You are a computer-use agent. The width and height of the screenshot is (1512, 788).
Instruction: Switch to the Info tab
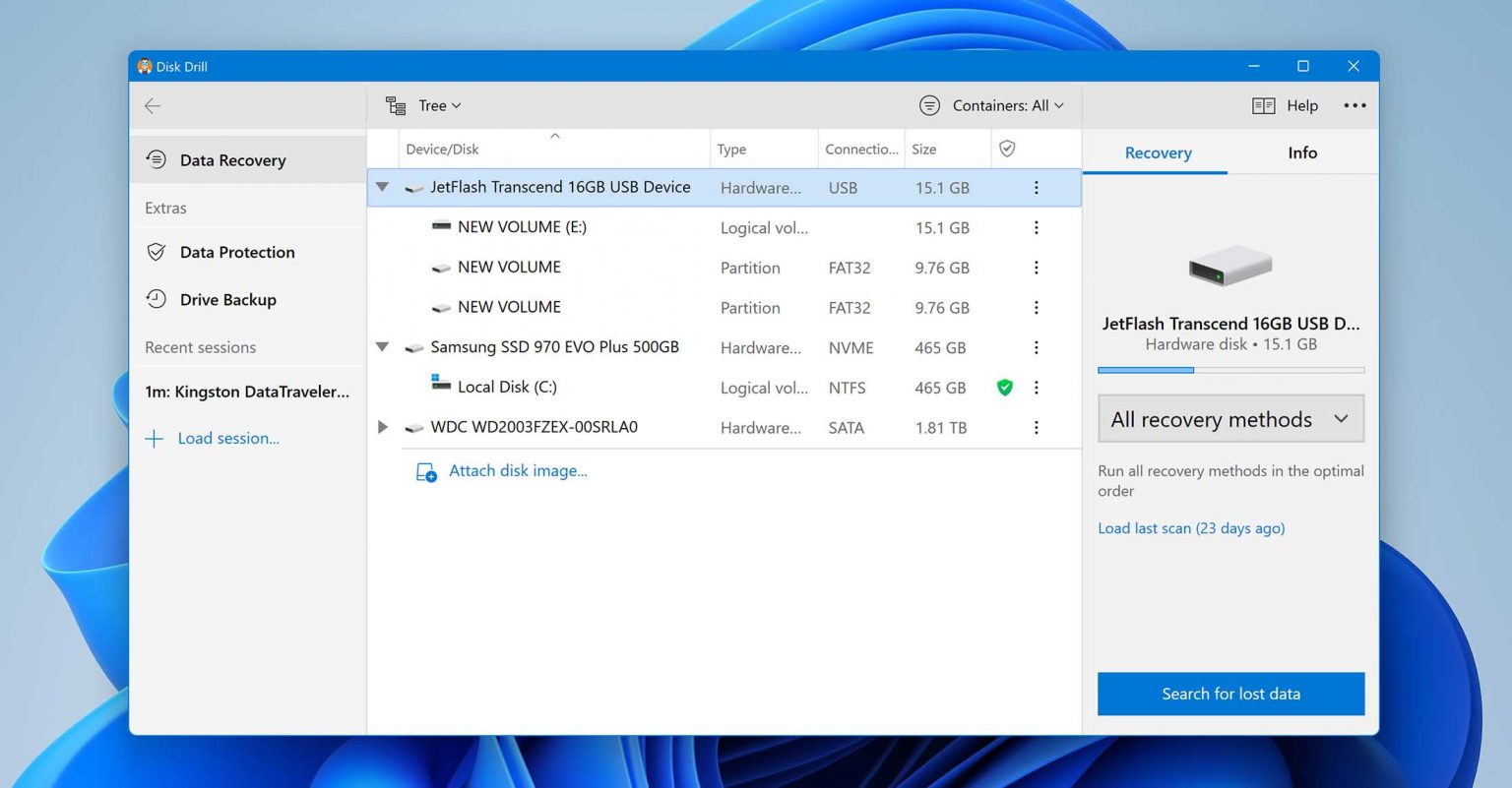tap(1301, 152)
